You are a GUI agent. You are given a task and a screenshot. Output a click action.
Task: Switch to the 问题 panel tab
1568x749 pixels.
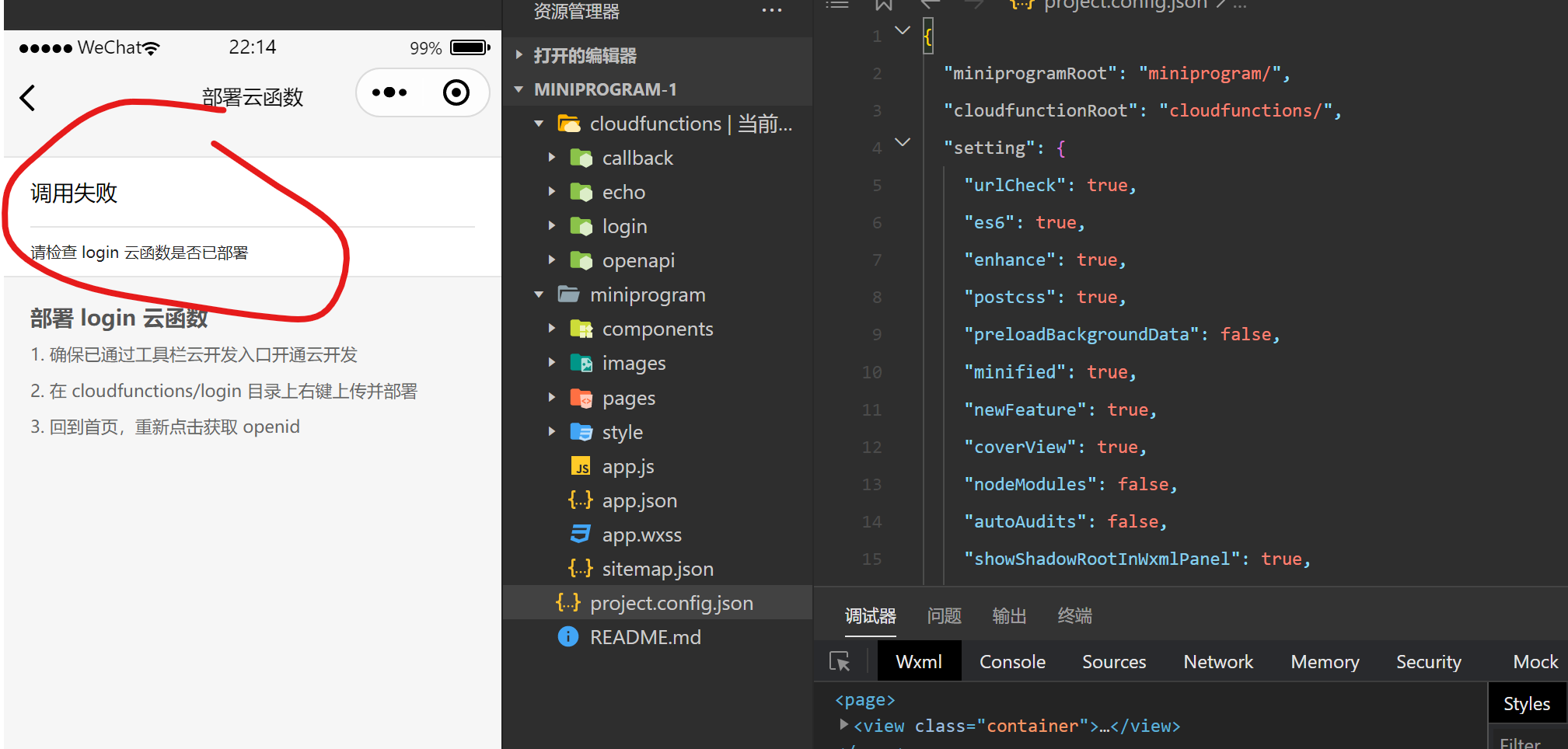pos(945,616)
